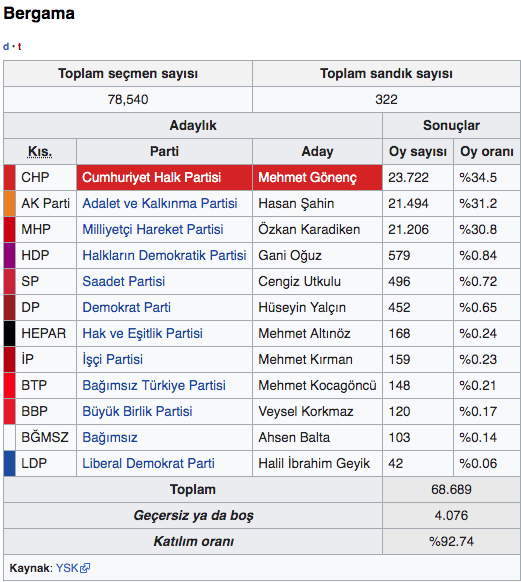Click the purple HDP color swatch
This screenshot has height=582, width=521.
click(x=10, y=255)
